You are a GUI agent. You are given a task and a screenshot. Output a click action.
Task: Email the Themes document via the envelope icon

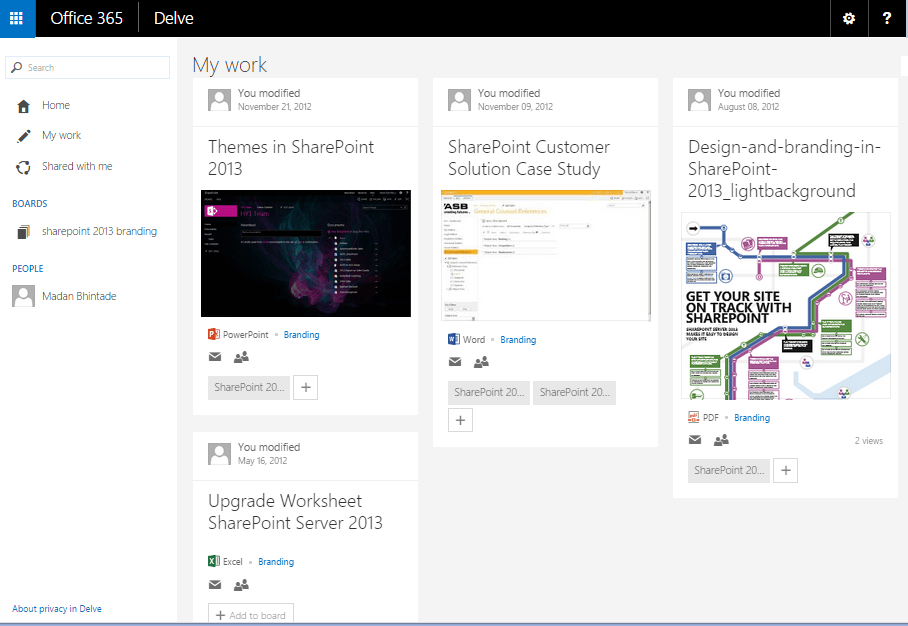215,357
